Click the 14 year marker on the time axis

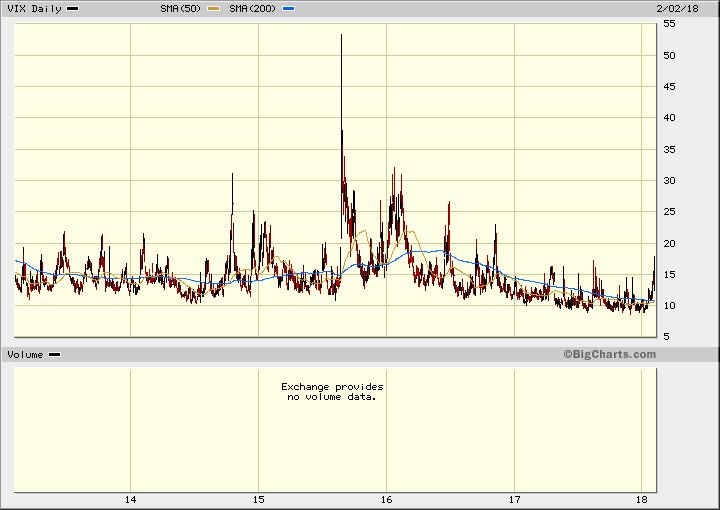130,499
